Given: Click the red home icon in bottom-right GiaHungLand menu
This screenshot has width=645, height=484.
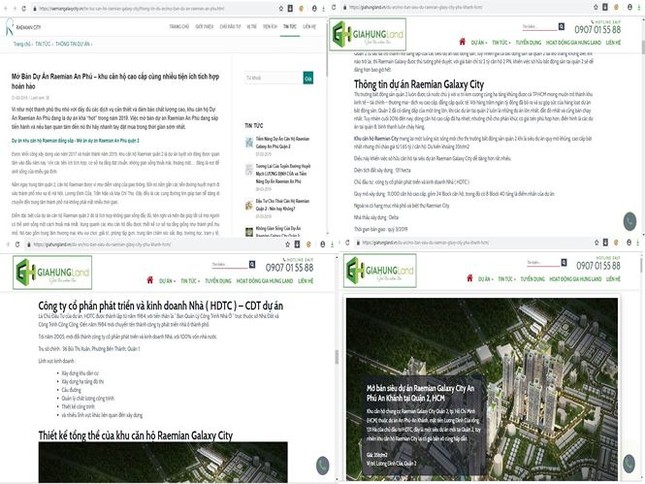Looking at the screenshot, I should (470, 278).
